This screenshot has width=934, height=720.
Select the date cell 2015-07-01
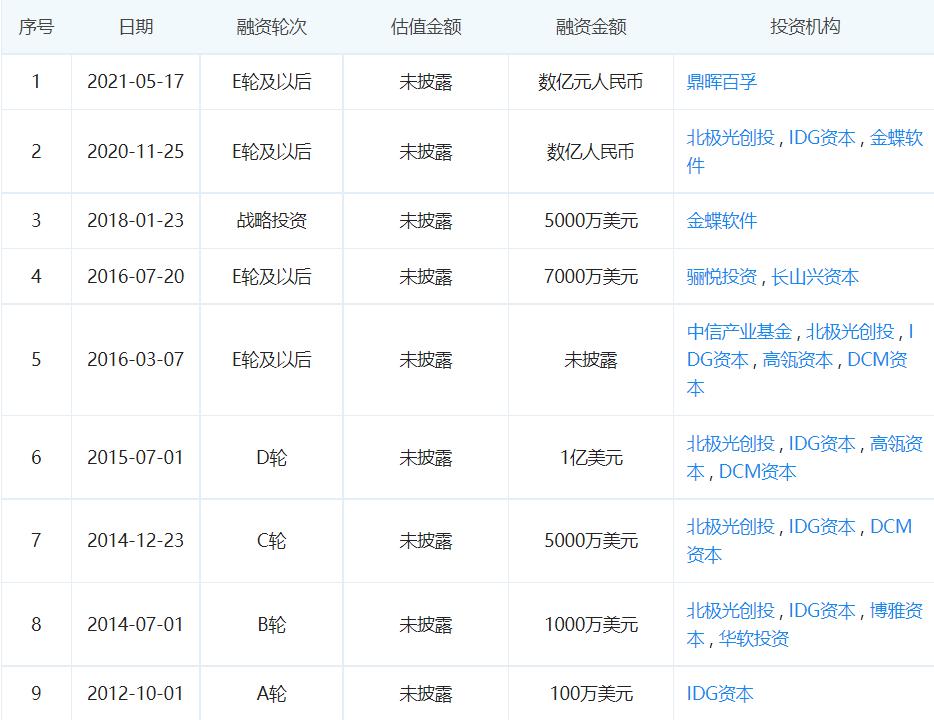coord(136,458)
